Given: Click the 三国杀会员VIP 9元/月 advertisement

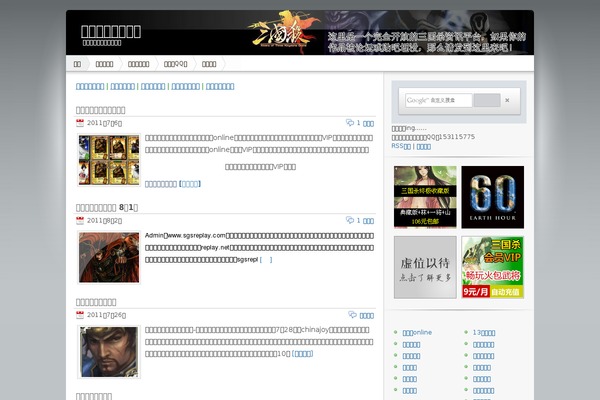Looking at the screenshot, I should 492,267.
